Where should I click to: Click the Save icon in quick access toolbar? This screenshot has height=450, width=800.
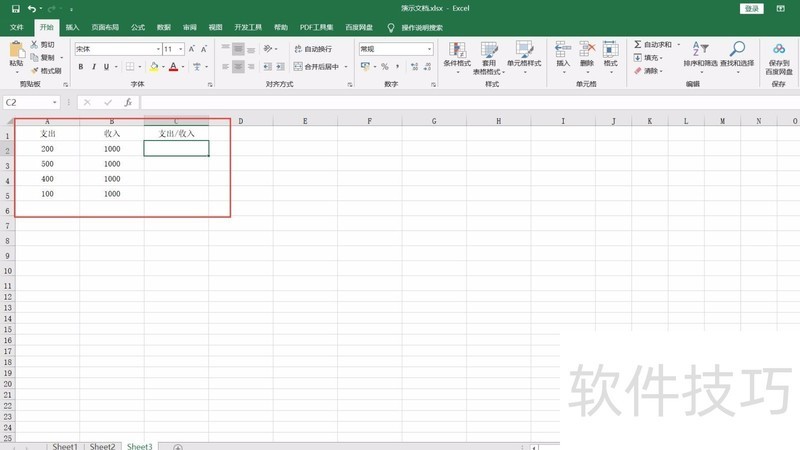pos(15,8)
